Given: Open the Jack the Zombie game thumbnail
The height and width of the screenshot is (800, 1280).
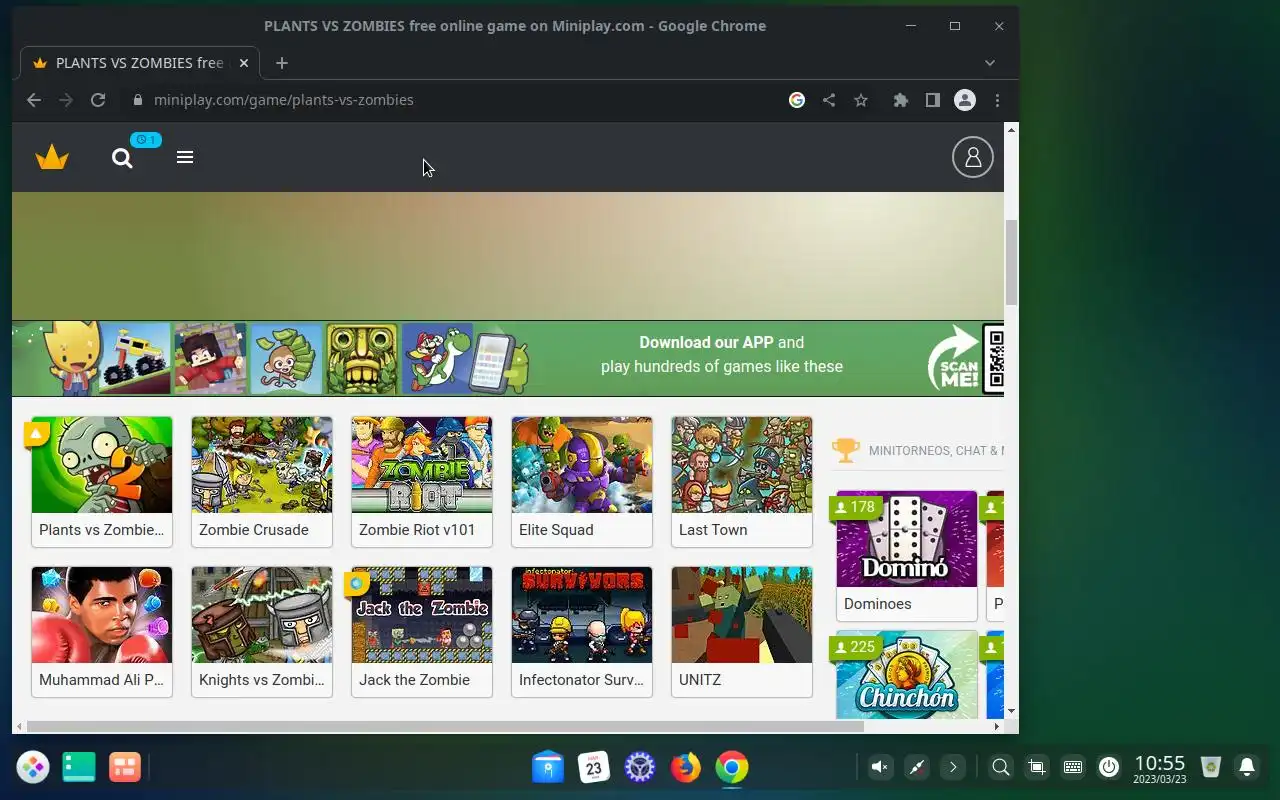Looking at the screenshot, I should click(422, 615).
